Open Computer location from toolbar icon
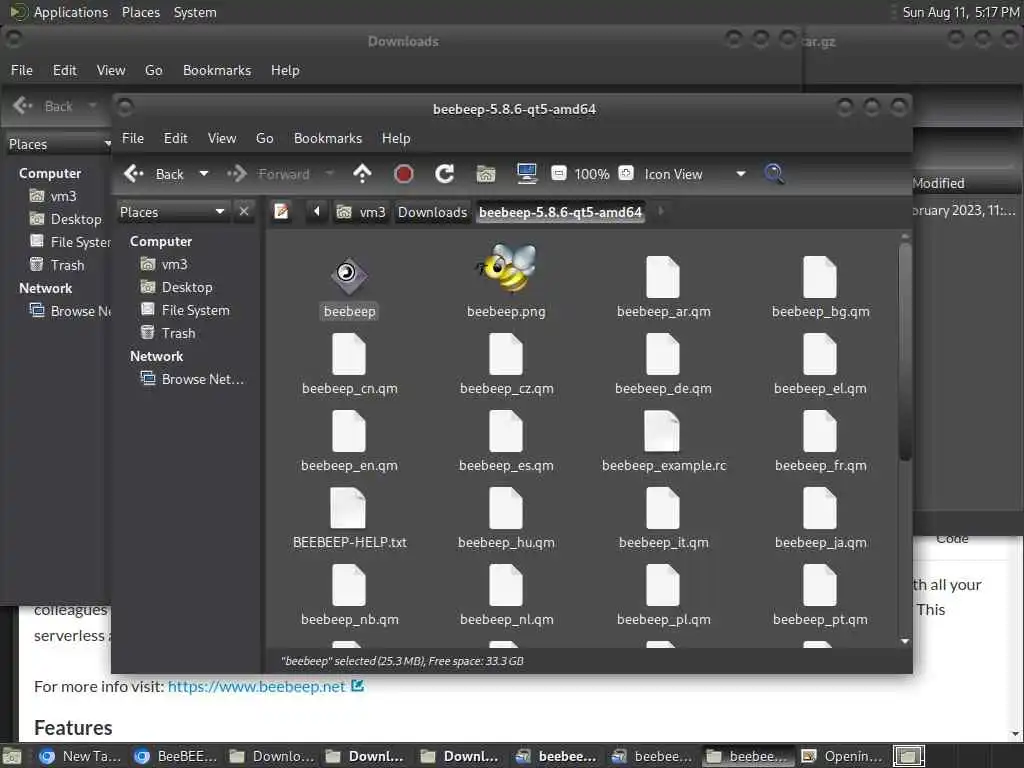Image resolution: width=1024 pixels, height=768 pixels. click(526, 174)
